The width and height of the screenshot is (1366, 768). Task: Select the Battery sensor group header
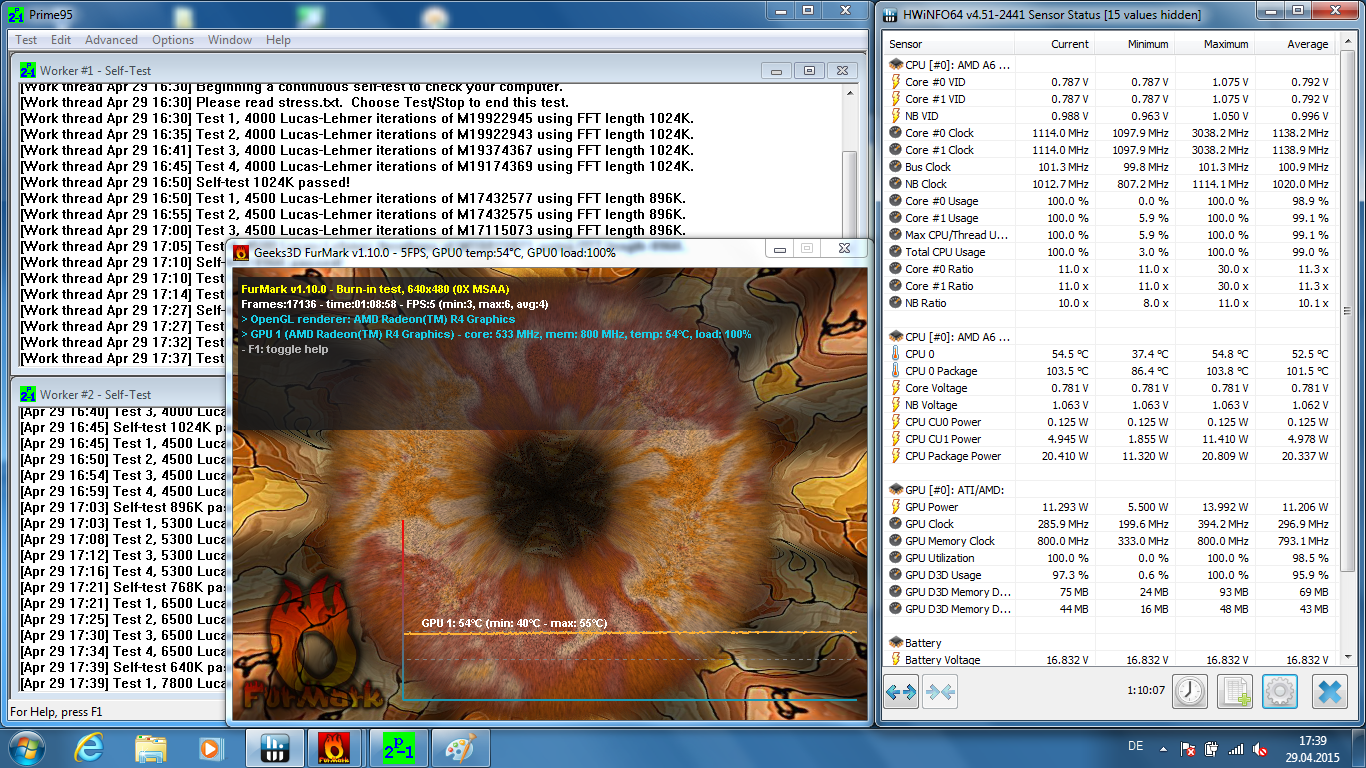click(x=1110, y=643)
